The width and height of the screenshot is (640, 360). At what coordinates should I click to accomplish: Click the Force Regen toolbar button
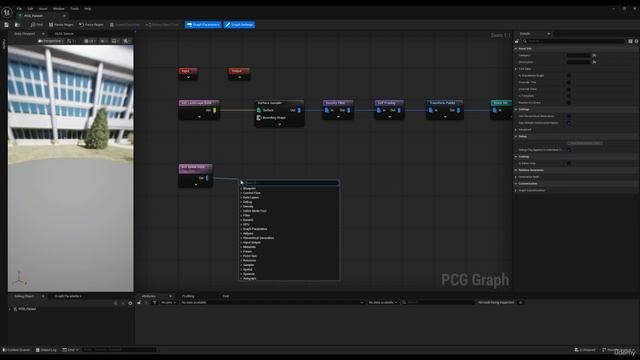pyautogui.click(x=91, y=25)
